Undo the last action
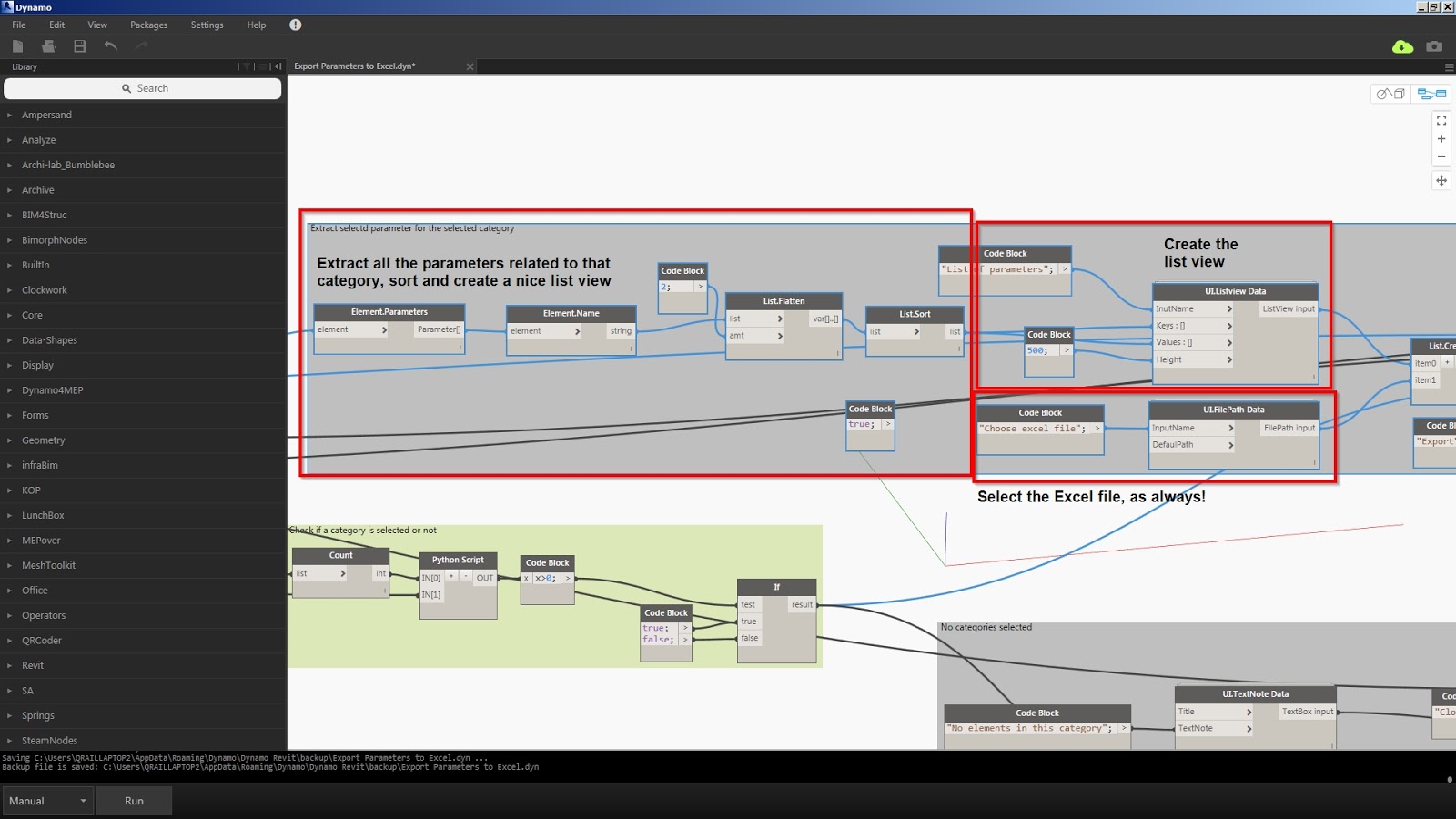The image size is (1456, 819). 110,45
